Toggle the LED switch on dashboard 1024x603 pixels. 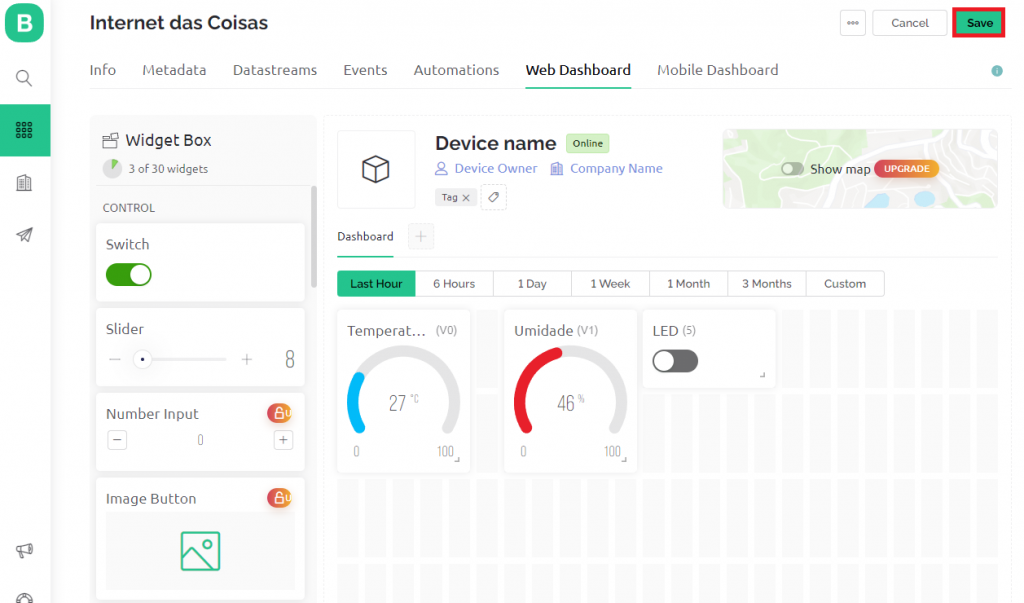[675, 361]
